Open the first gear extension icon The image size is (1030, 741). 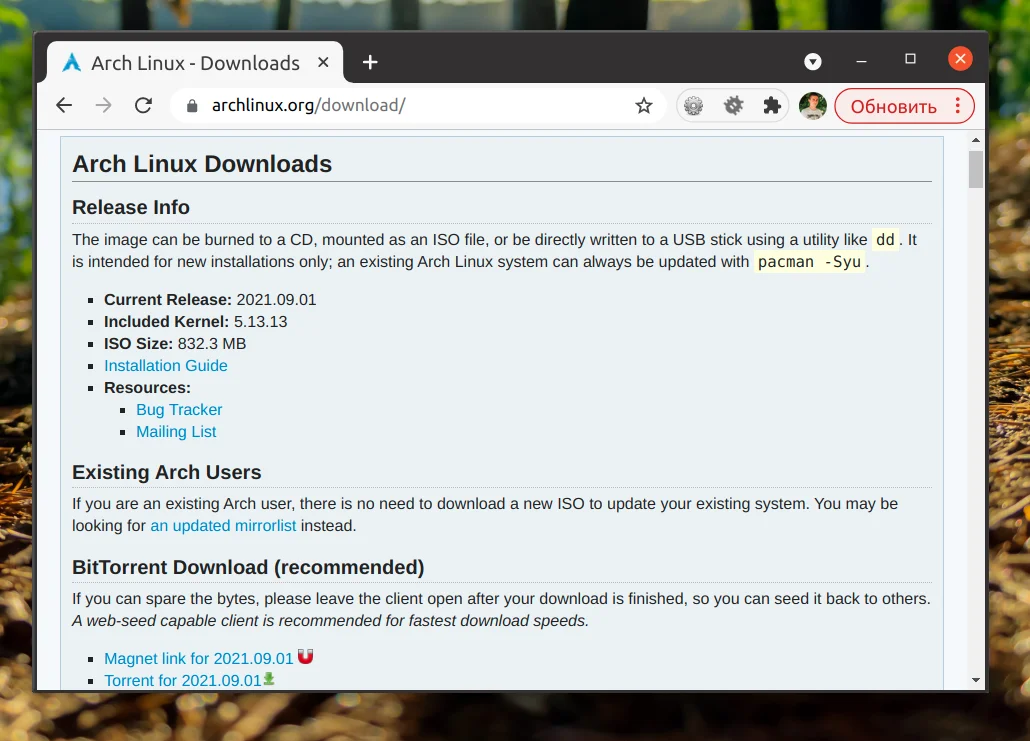(x=694, y=105)
